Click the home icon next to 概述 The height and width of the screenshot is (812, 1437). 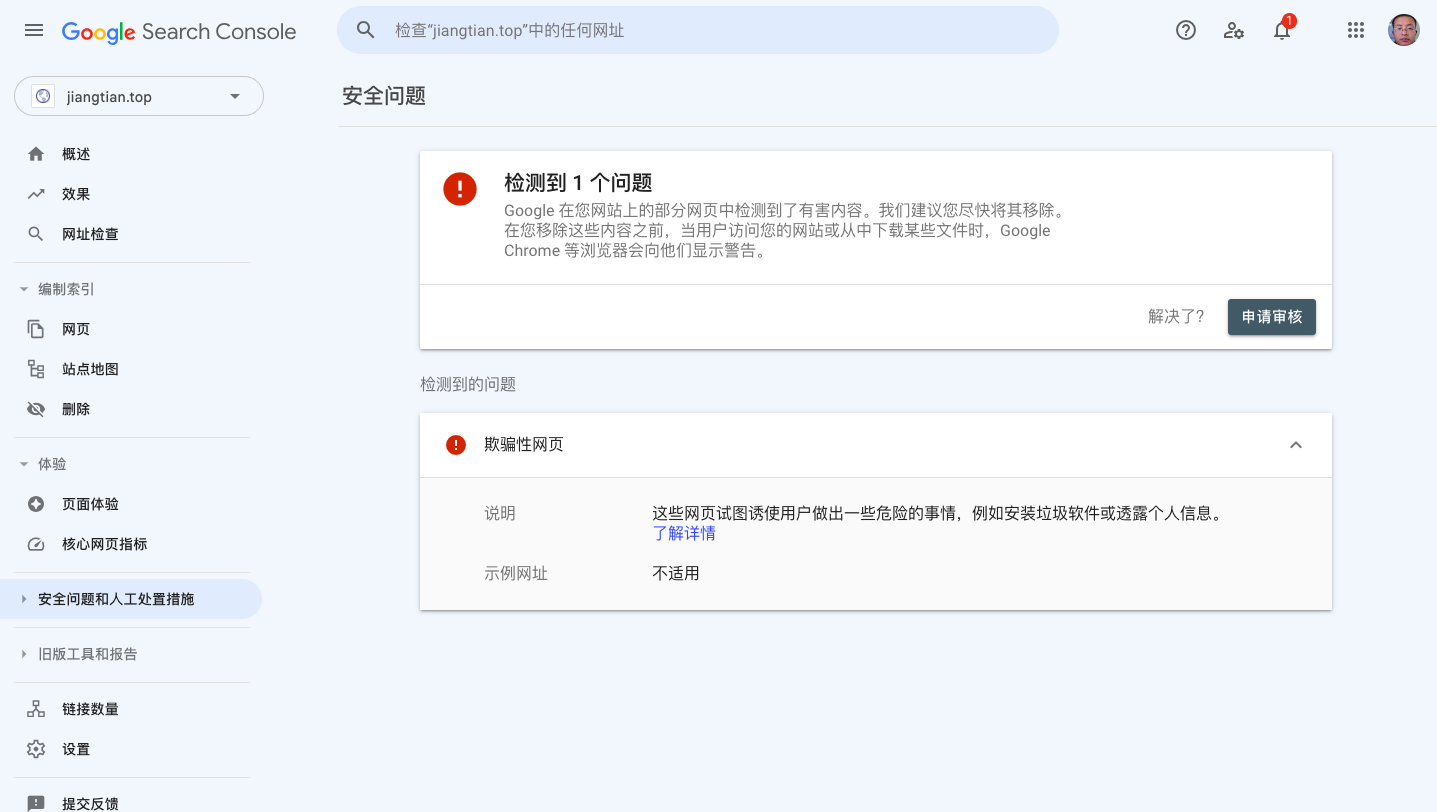[x=36, y=154]
